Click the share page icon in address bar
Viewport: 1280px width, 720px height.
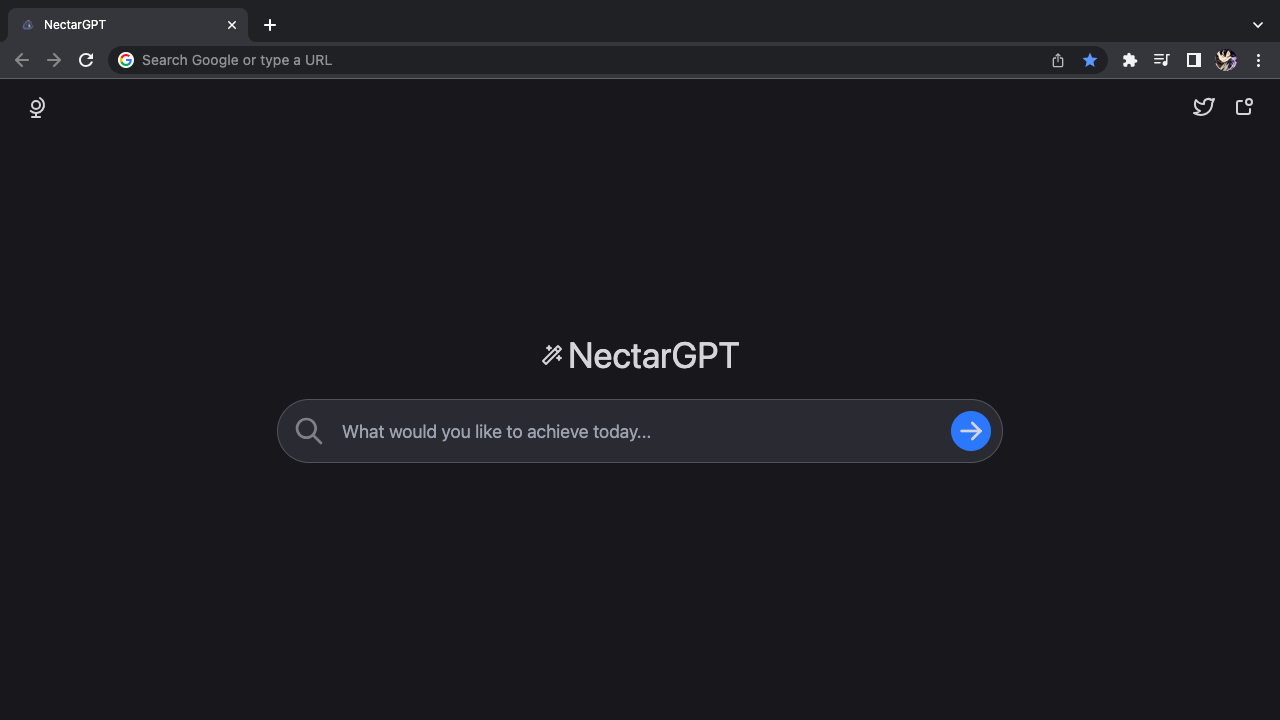click(1058, 60)
